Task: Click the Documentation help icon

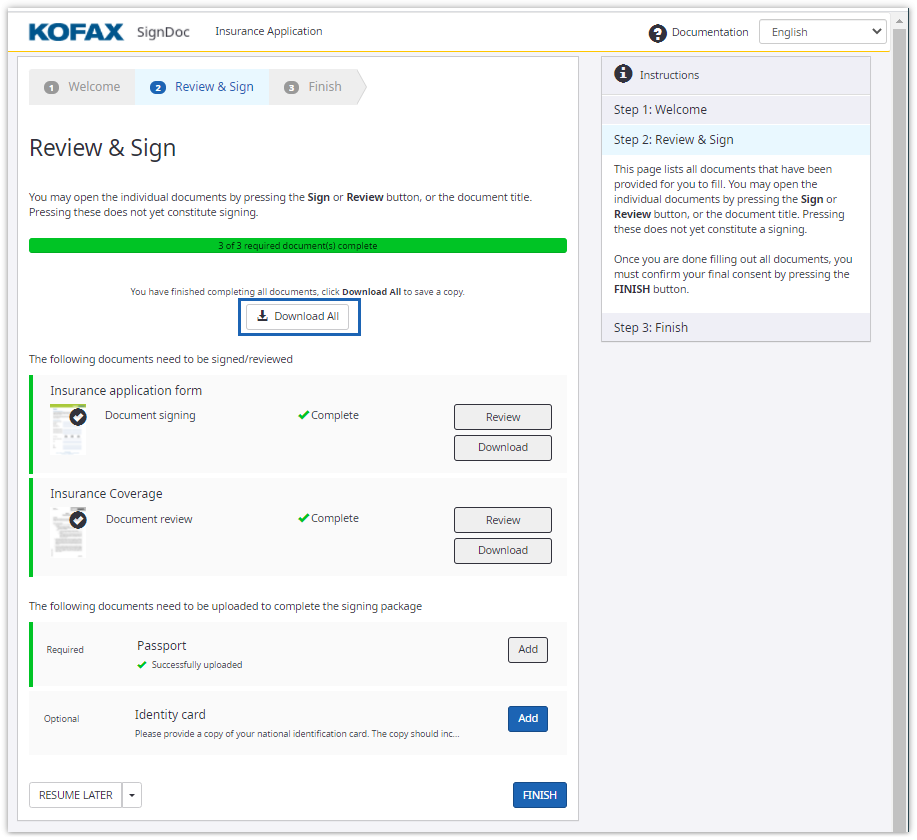Action: 657,33
